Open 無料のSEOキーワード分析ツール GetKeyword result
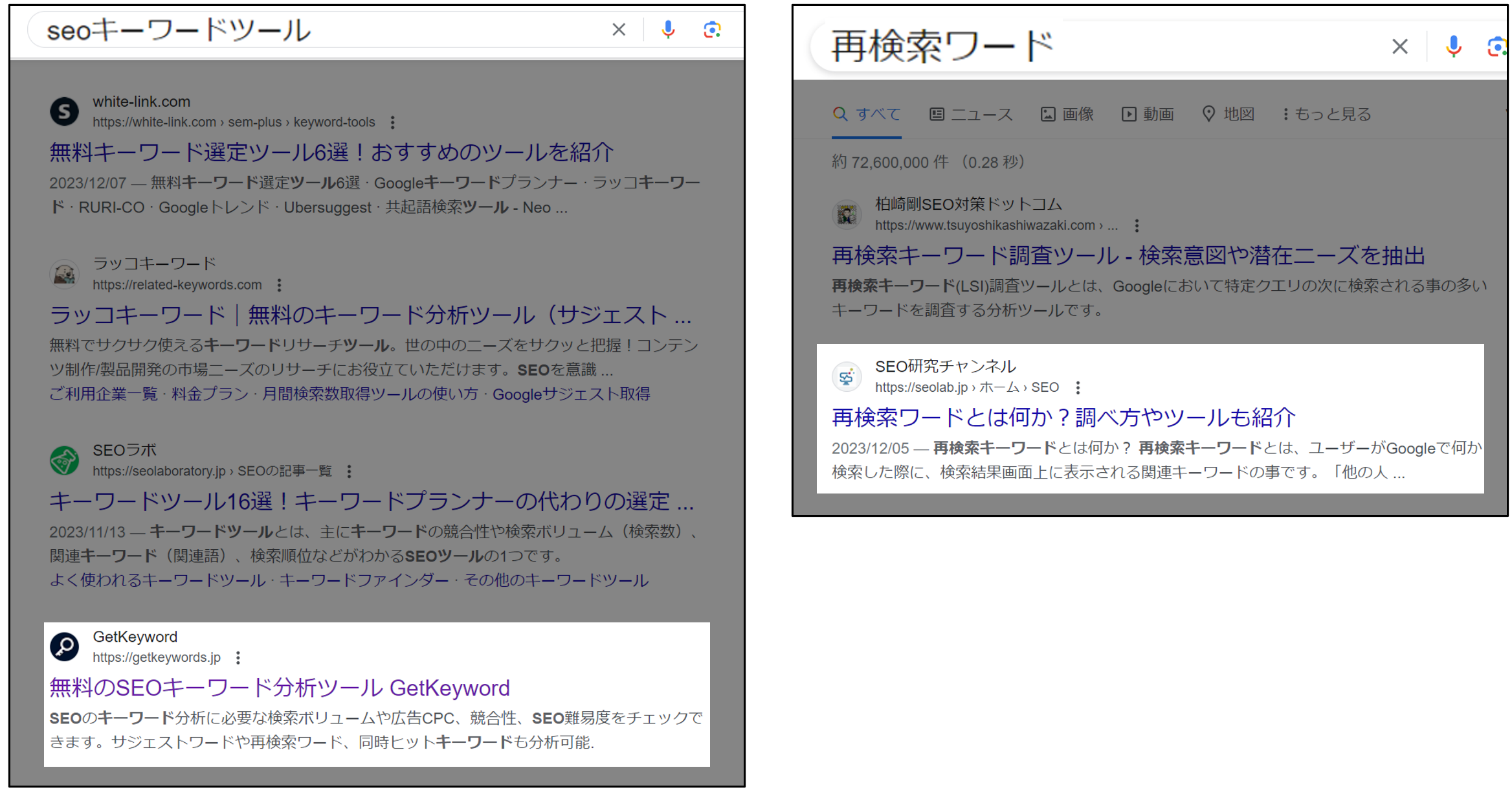This screenshot has width=1512, height=794. 280,688
